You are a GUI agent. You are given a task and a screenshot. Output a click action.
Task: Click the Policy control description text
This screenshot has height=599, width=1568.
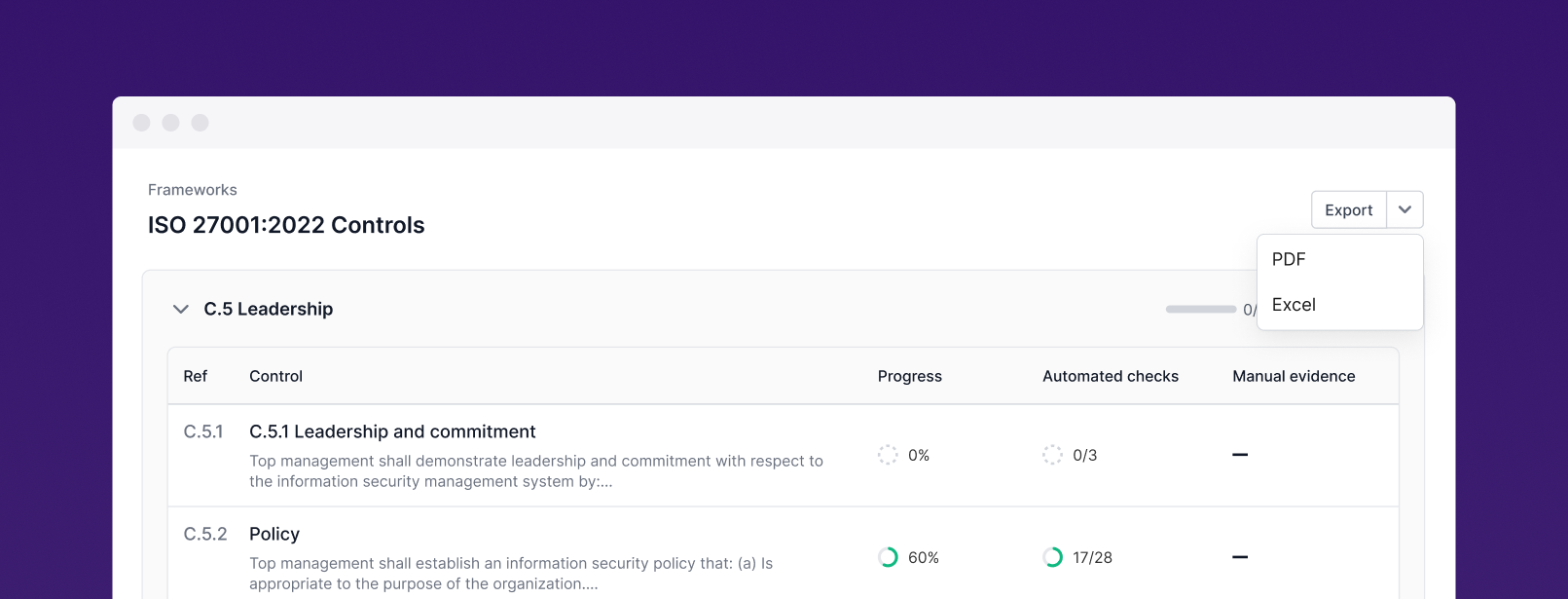coord(511,574)
